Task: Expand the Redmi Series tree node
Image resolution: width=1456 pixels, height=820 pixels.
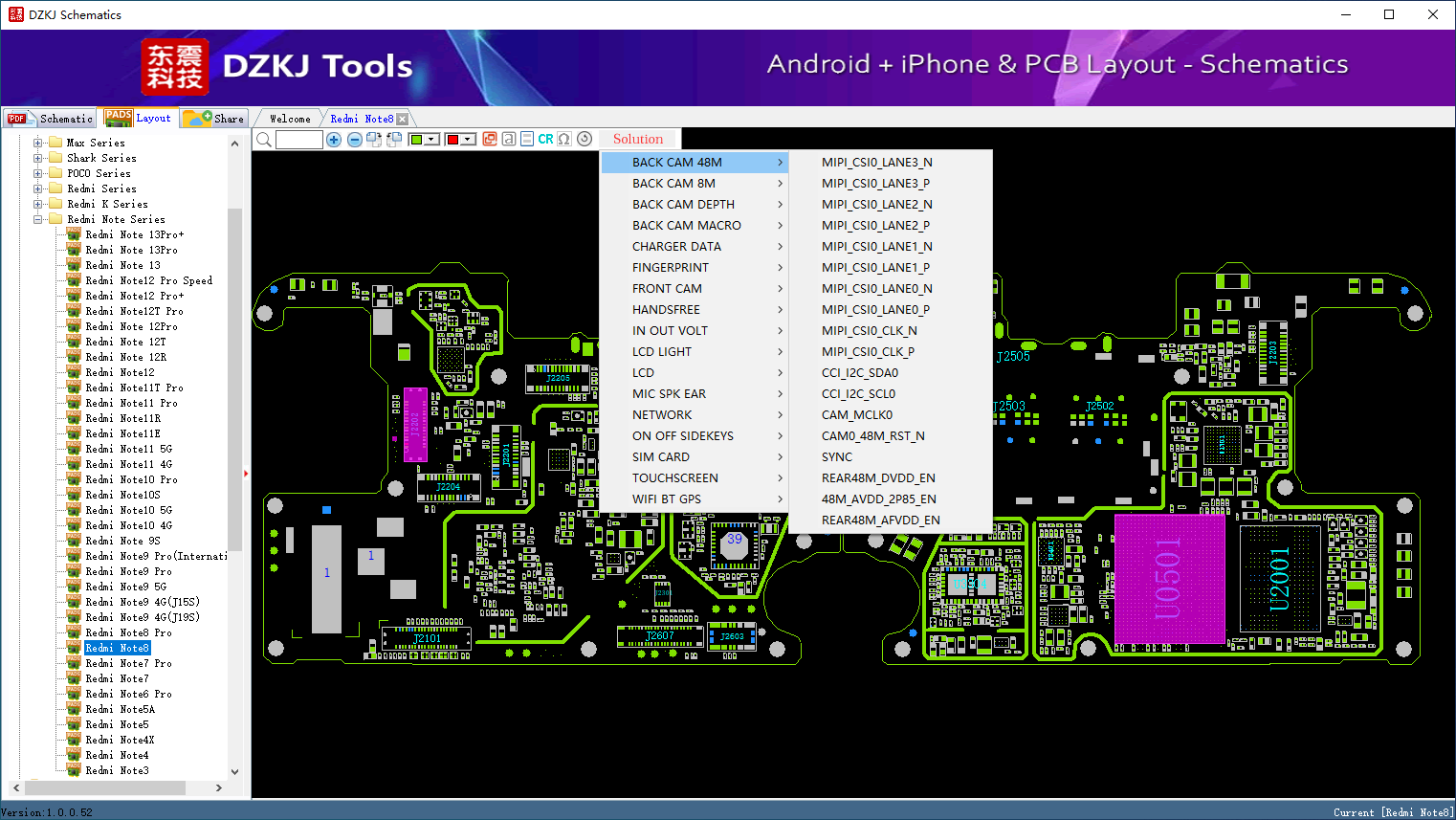Action: click(38, 188)
